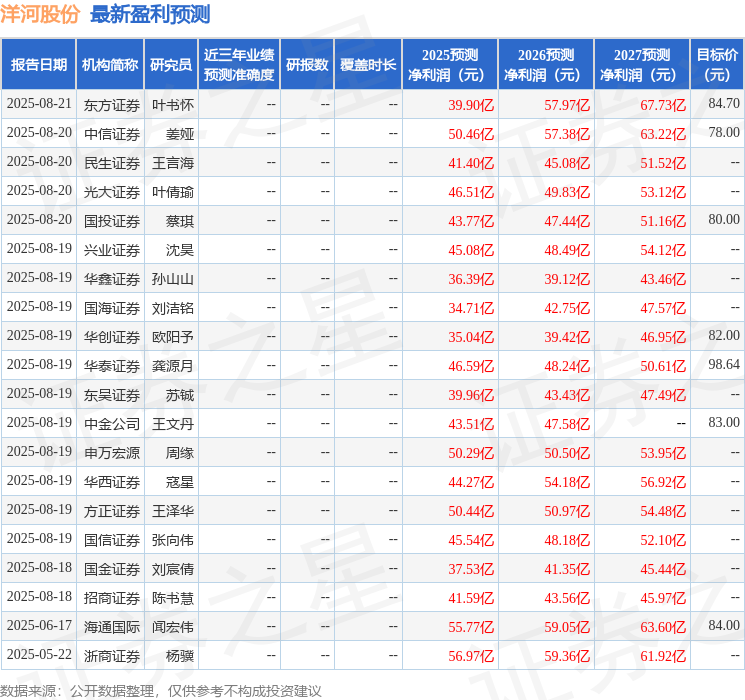Viewport: 745px width, 700px height.
Task: Click analyst name 蔡琪
Action: [180, 221]
